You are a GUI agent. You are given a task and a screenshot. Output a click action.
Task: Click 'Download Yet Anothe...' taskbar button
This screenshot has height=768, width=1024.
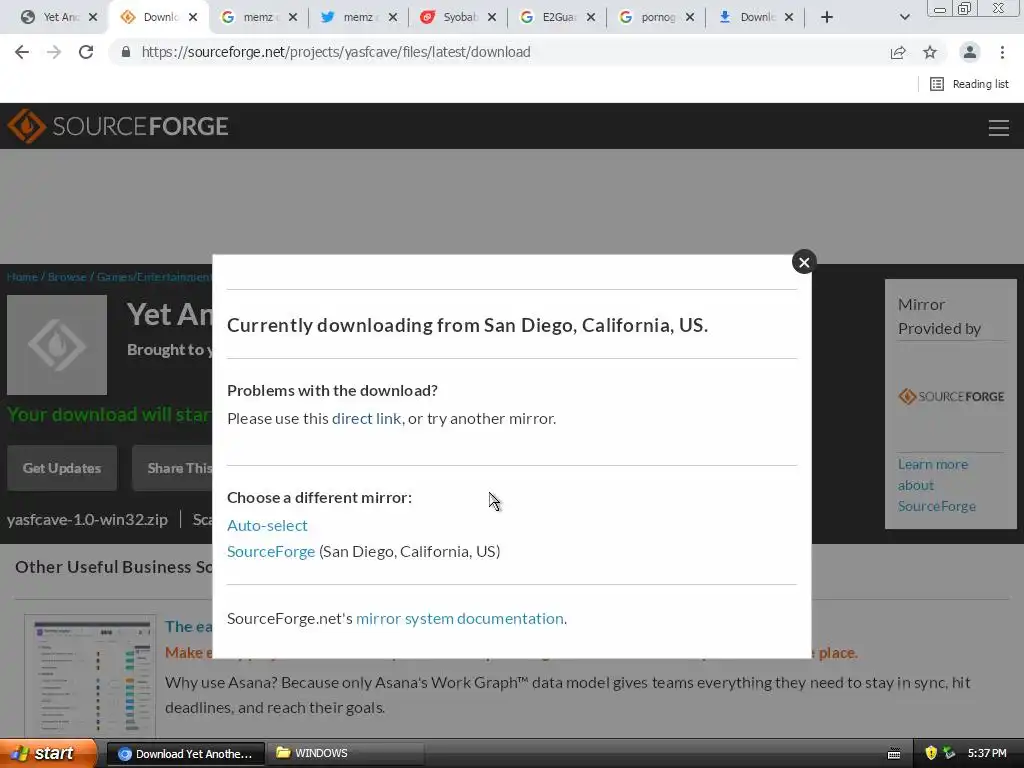coord(185,754)
